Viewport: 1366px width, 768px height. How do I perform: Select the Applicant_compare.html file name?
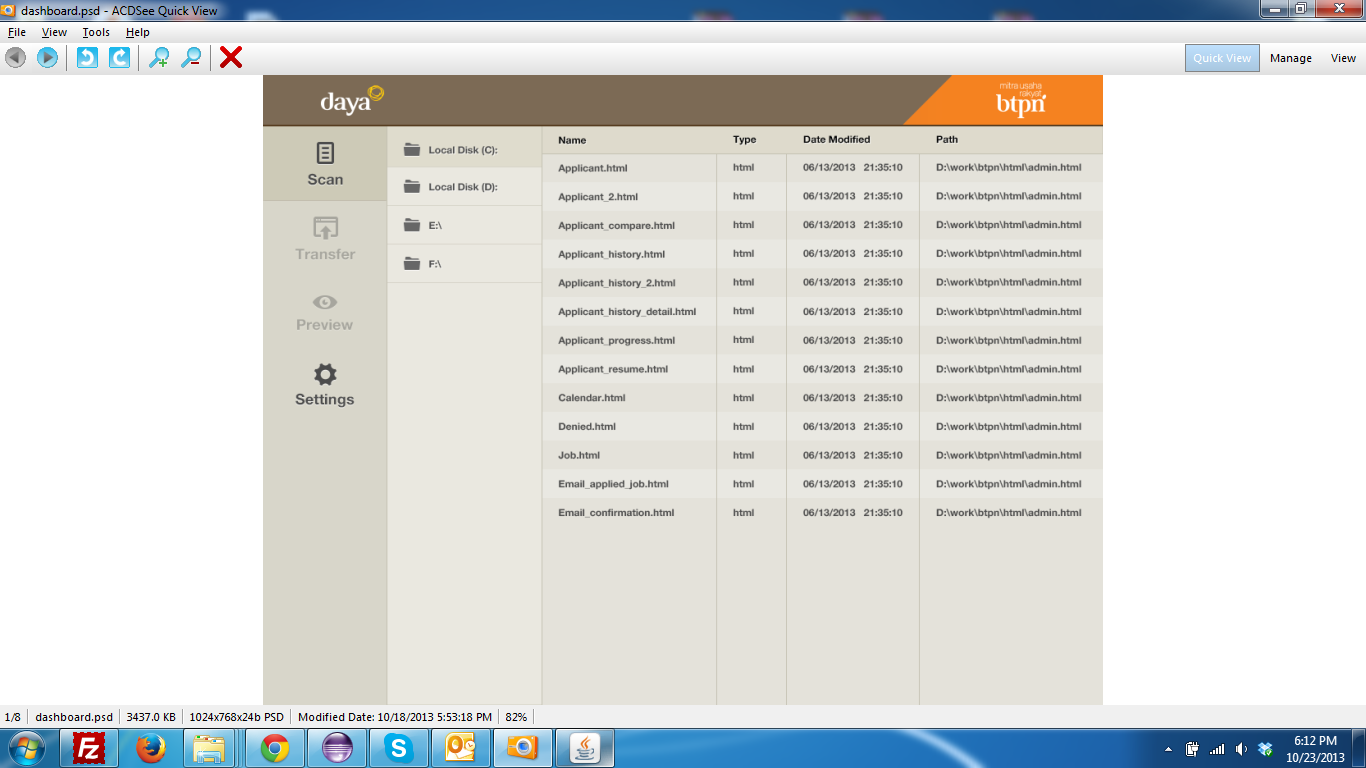tap(616, 226)
